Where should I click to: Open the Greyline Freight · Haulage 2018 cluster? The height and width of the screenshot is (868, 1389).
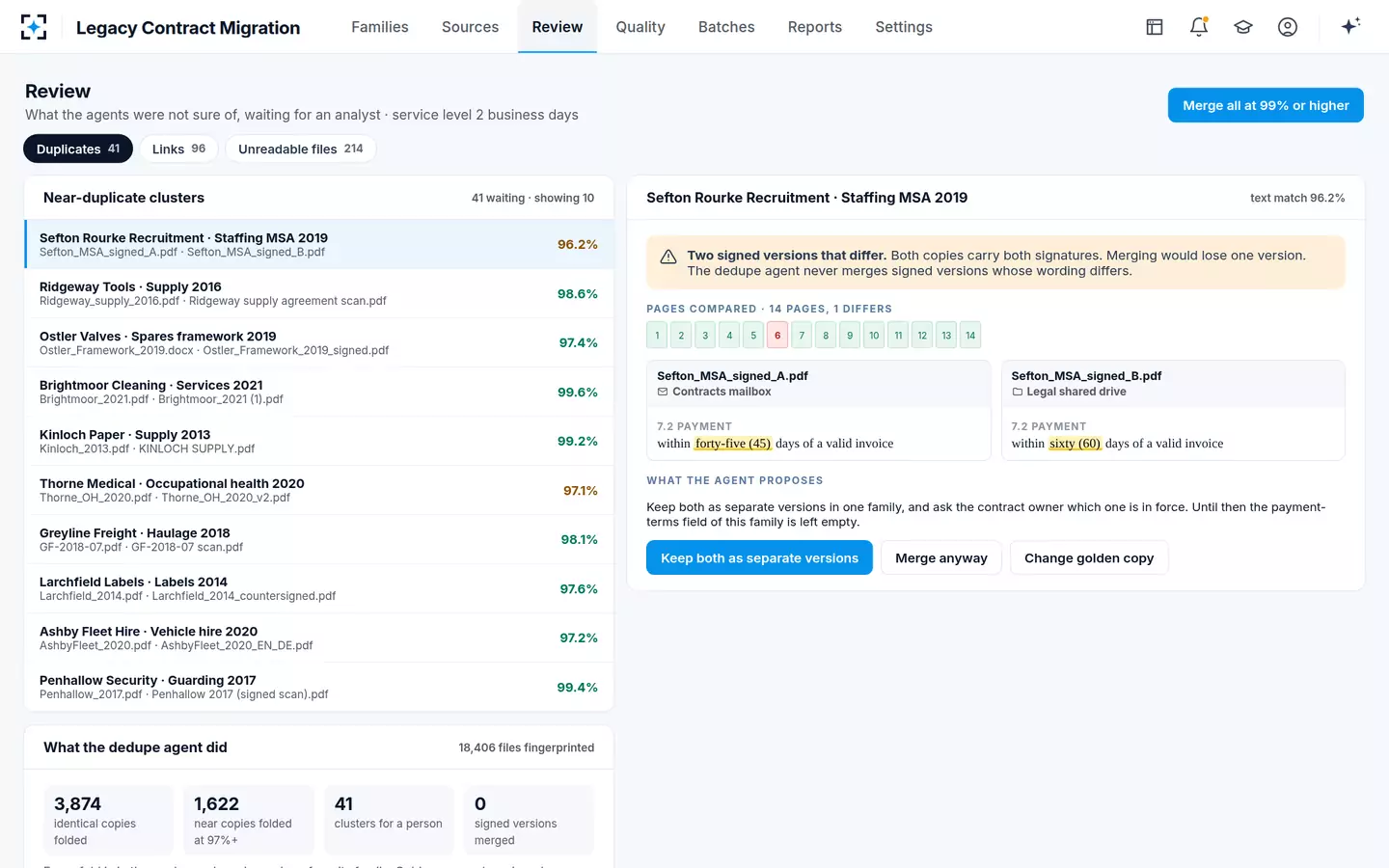click(x=318, y=539)
